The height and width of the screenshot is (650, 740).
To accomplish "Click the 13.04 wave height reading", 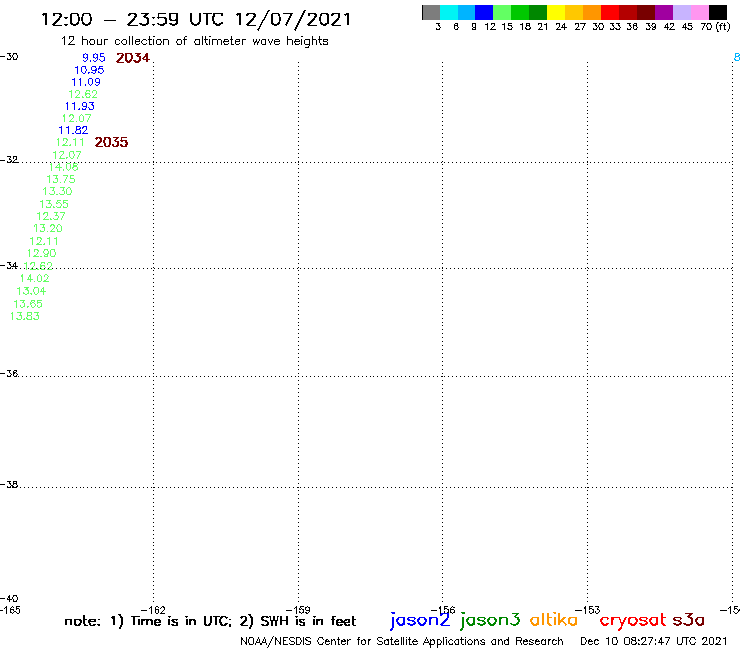I will [31, 291].
